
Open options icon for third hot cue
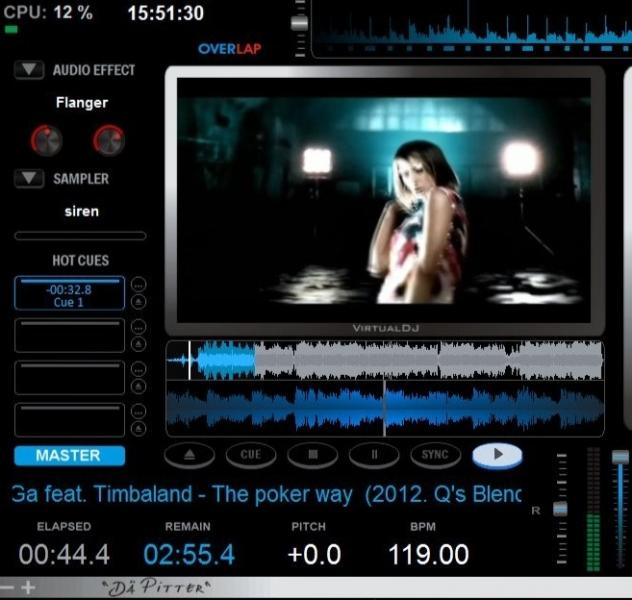[139, 369]
